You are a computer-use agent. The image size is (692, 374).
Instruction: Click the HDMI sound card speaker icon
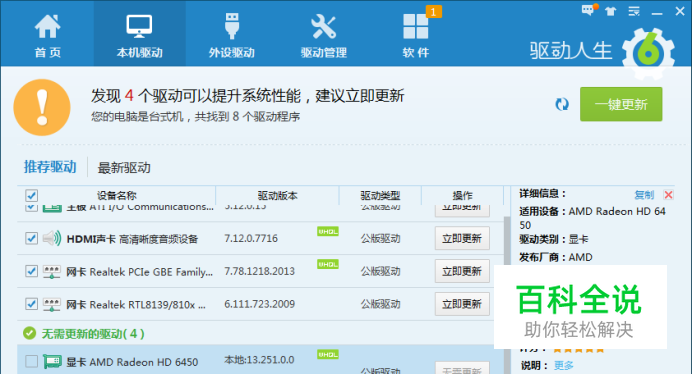click(52, 238)
